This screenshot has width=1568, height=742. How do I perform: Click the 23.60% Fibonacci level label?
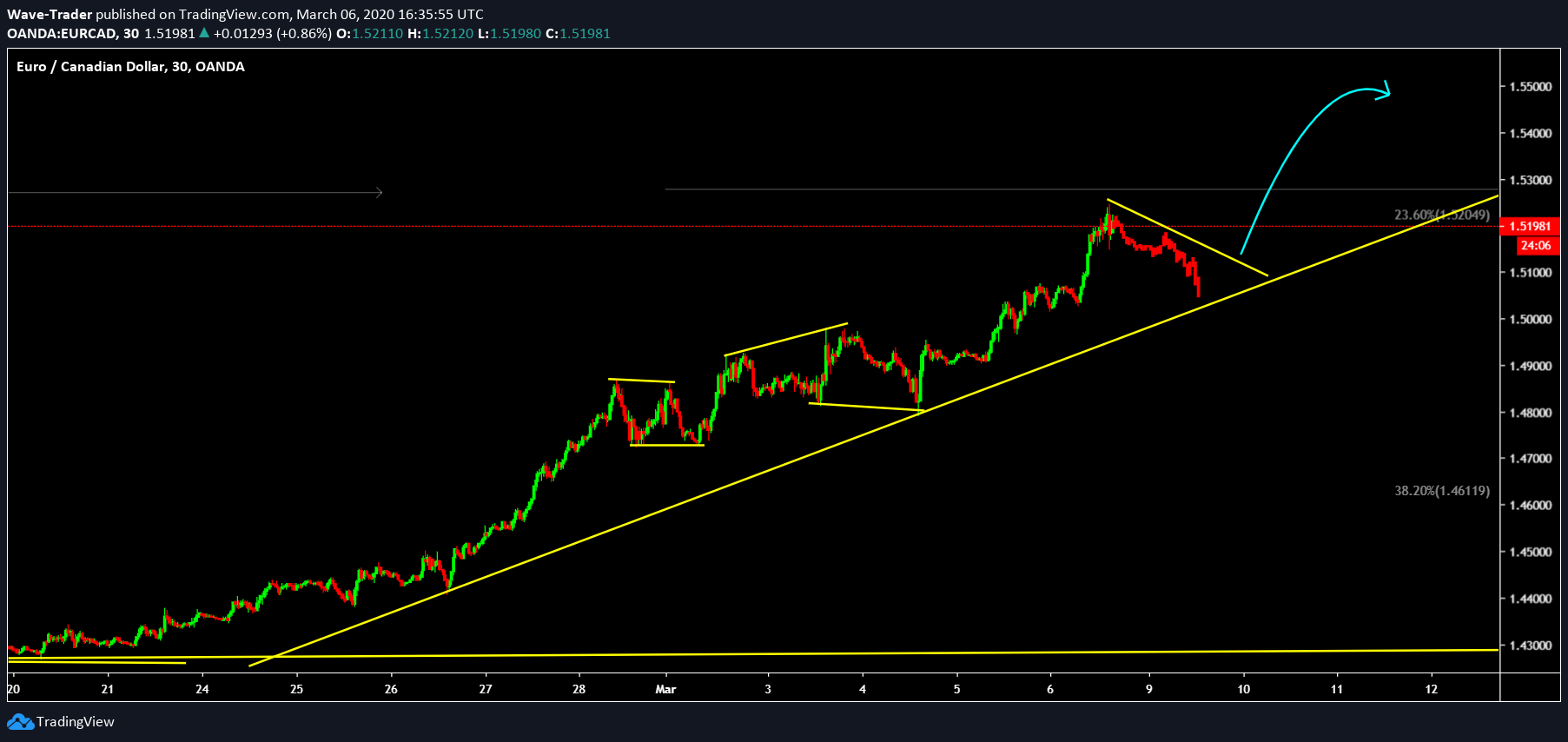(1442, 215)
